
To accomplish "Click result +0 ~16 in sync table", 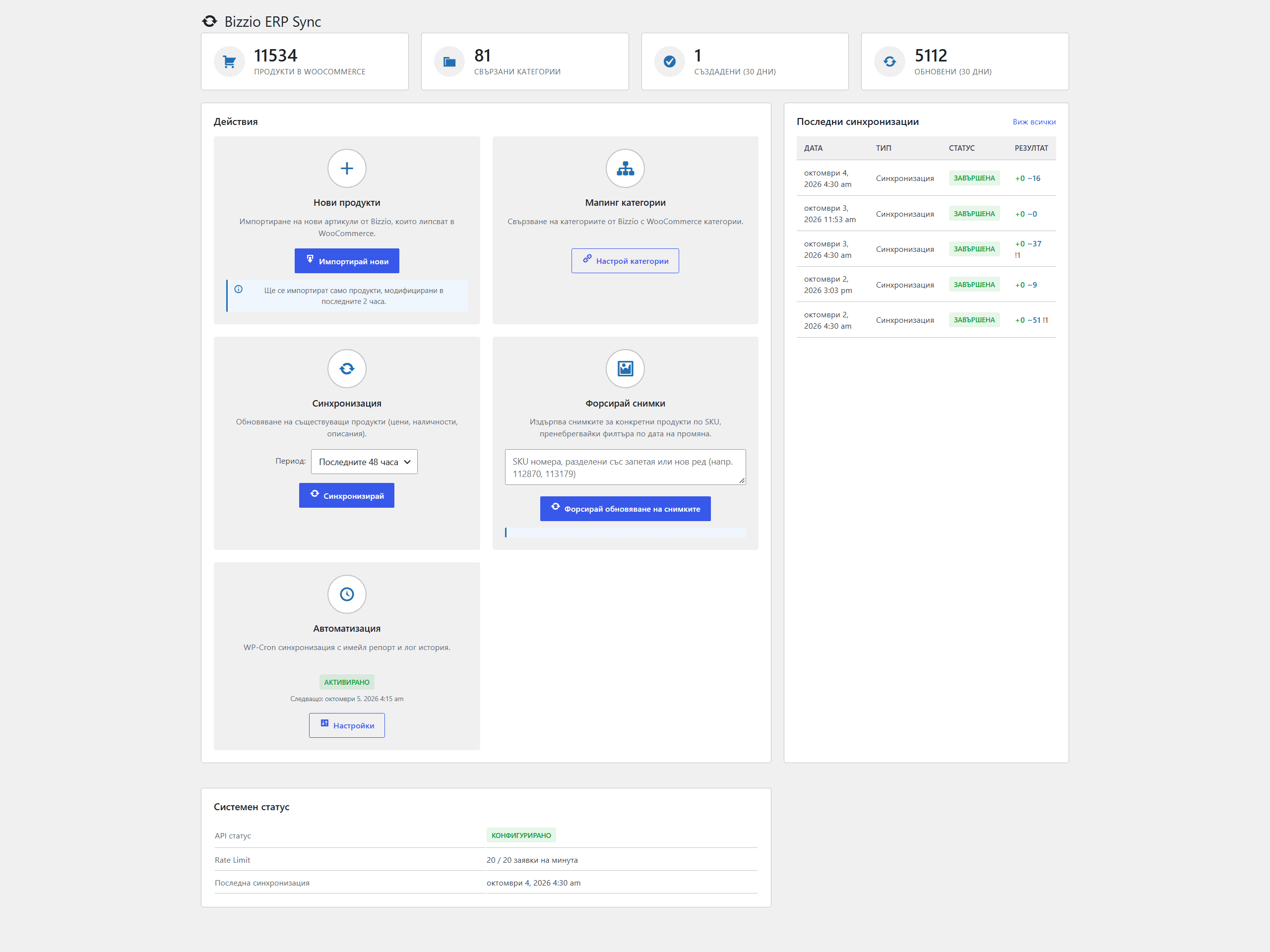I will (x=1027, y=178).
